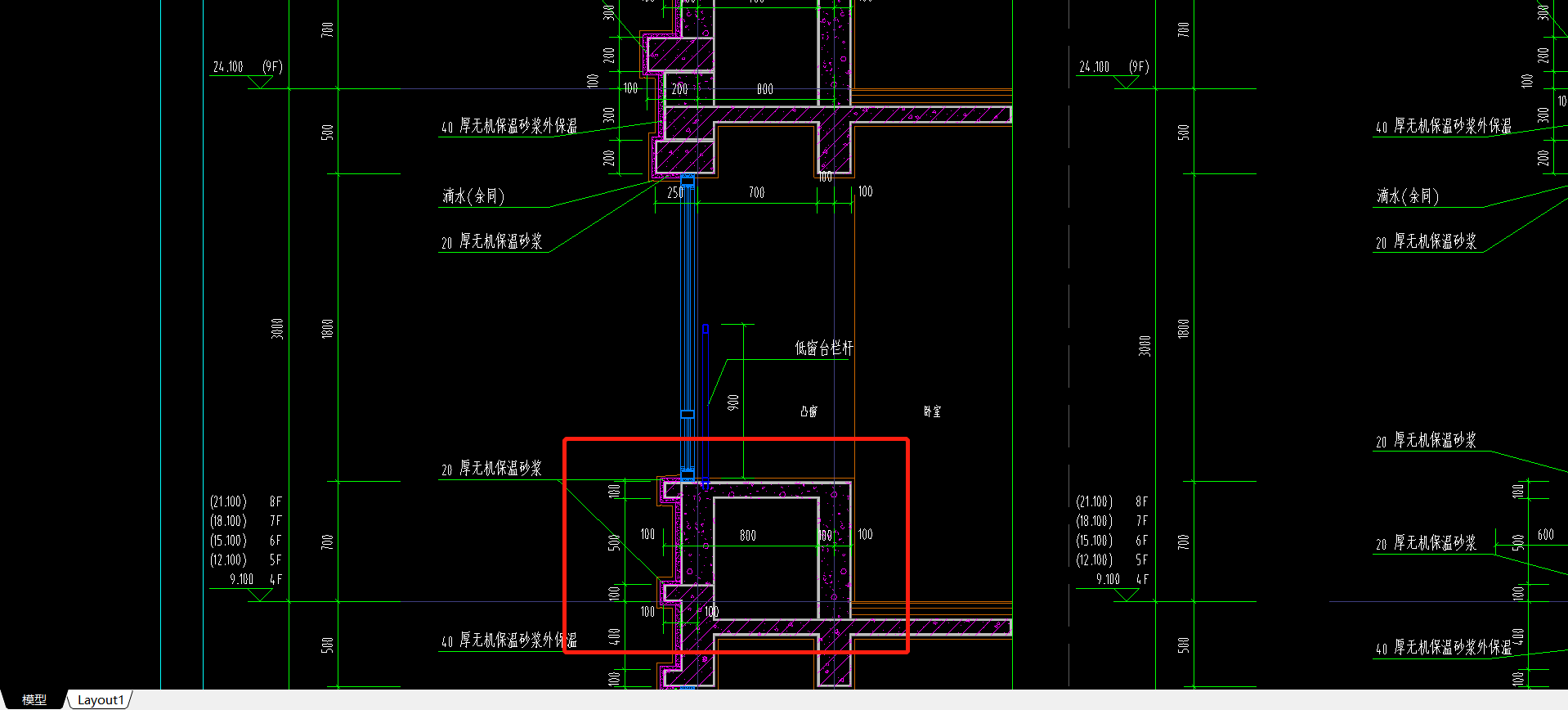Viewport: 1568px width, 710px height.
Task: Select the 24.100 (9F) elevation mark in right section
Action: coord(1113,67)
